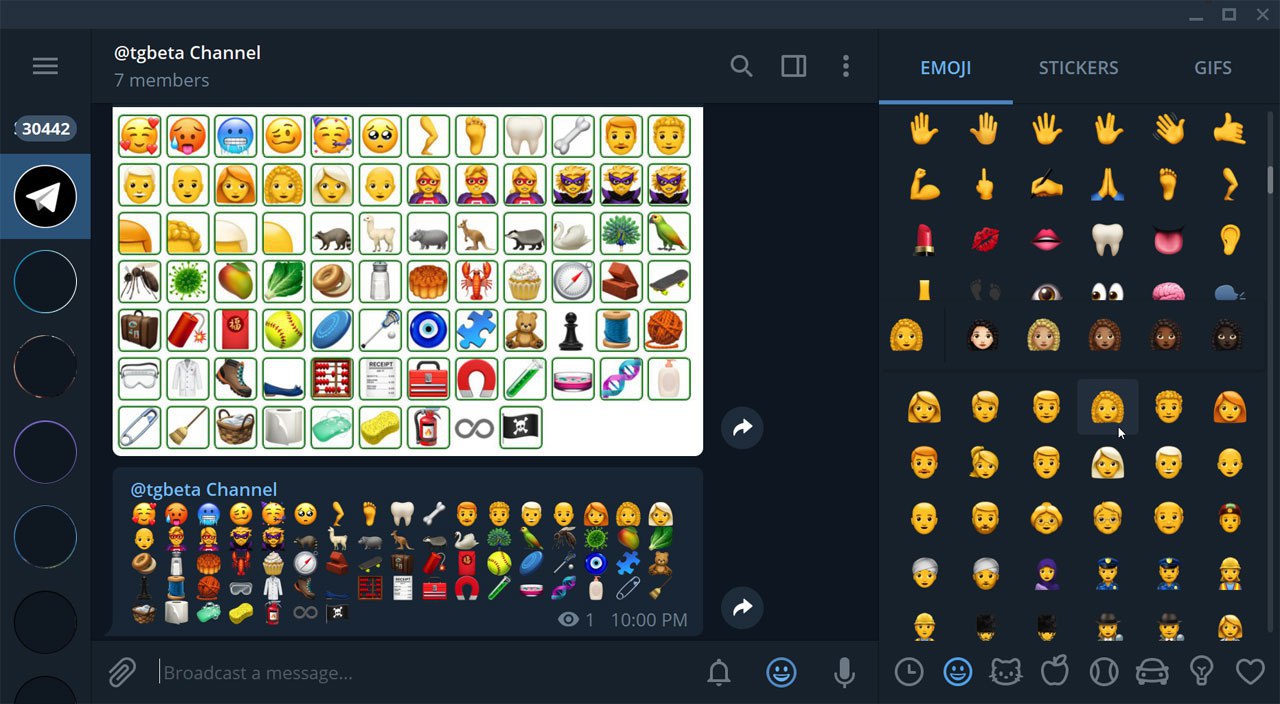The width and height of the screenshot is (1280, 704).
Task: Jump to objects lightbulb emoji category
Action: tap(1202, 671)
